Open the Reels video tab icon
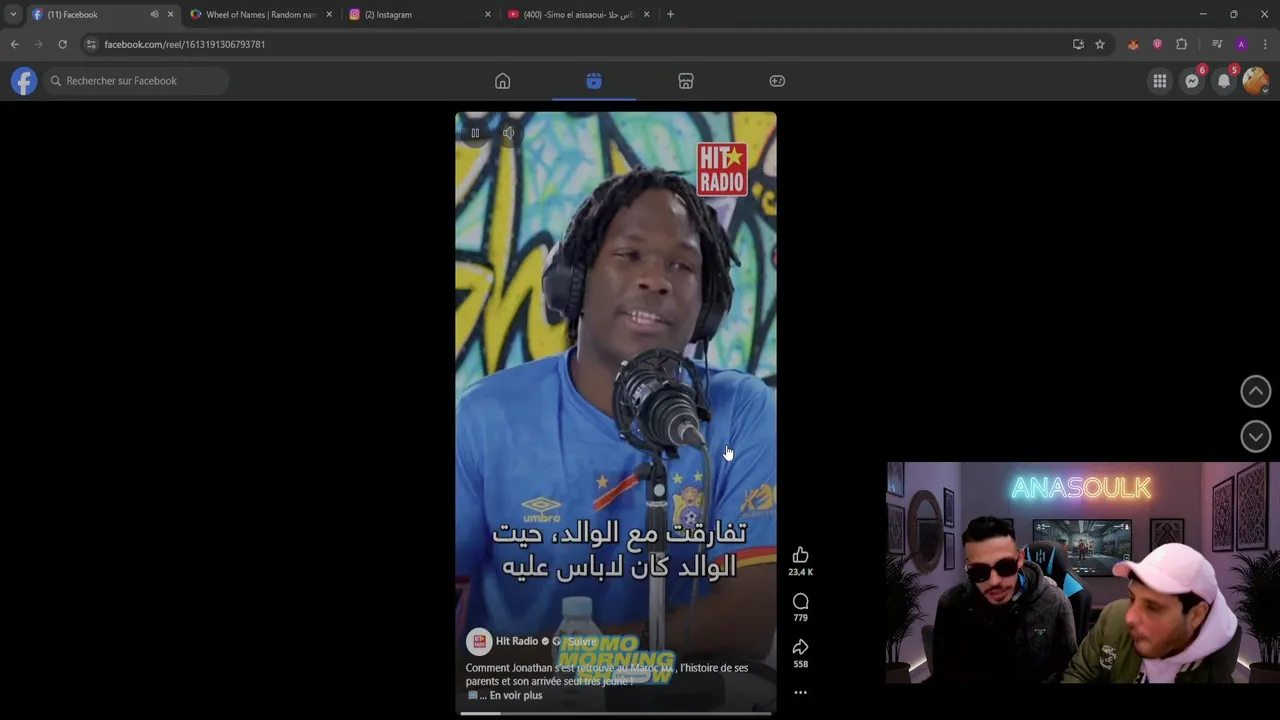This screenshot has width=1280, height=720. coord(594,81)
